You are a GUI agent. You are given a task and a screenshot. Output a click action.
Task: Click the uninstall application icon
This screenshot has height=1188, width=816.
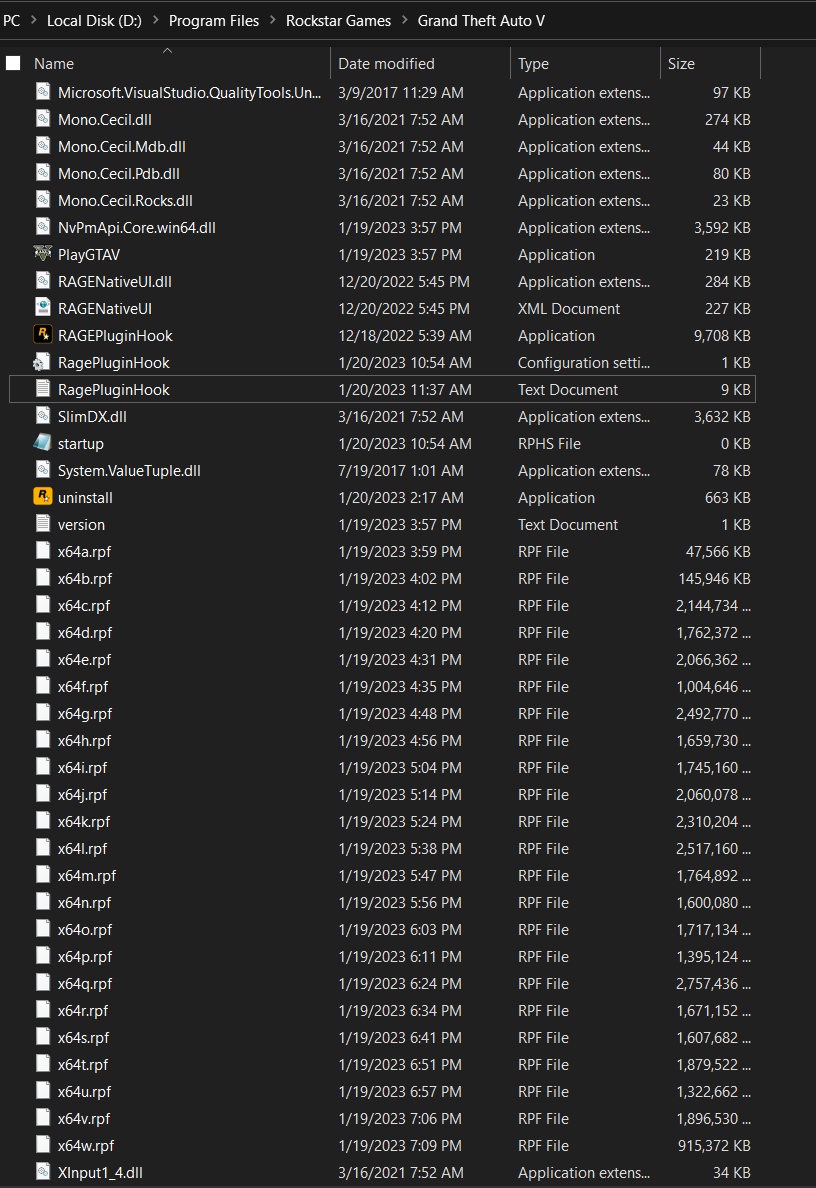pos(42,497)
